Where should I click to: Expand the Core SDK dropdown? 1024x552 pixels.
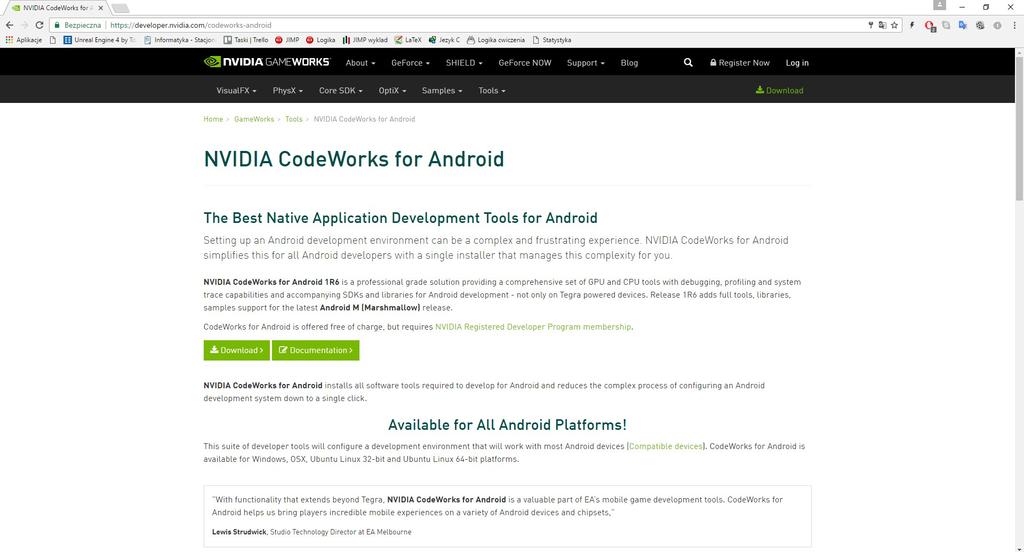tap(340, 91)
